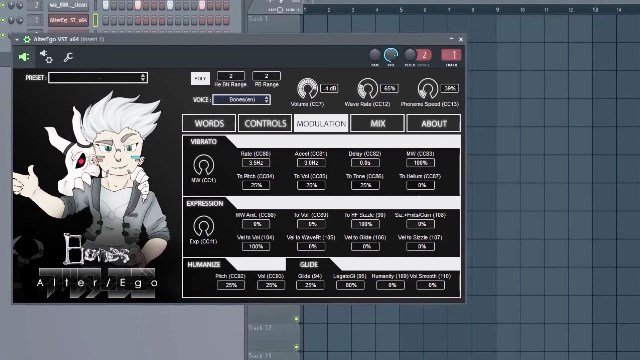Open the PRESET dropdown
The image size is (640, 360).
coord(98,78)
